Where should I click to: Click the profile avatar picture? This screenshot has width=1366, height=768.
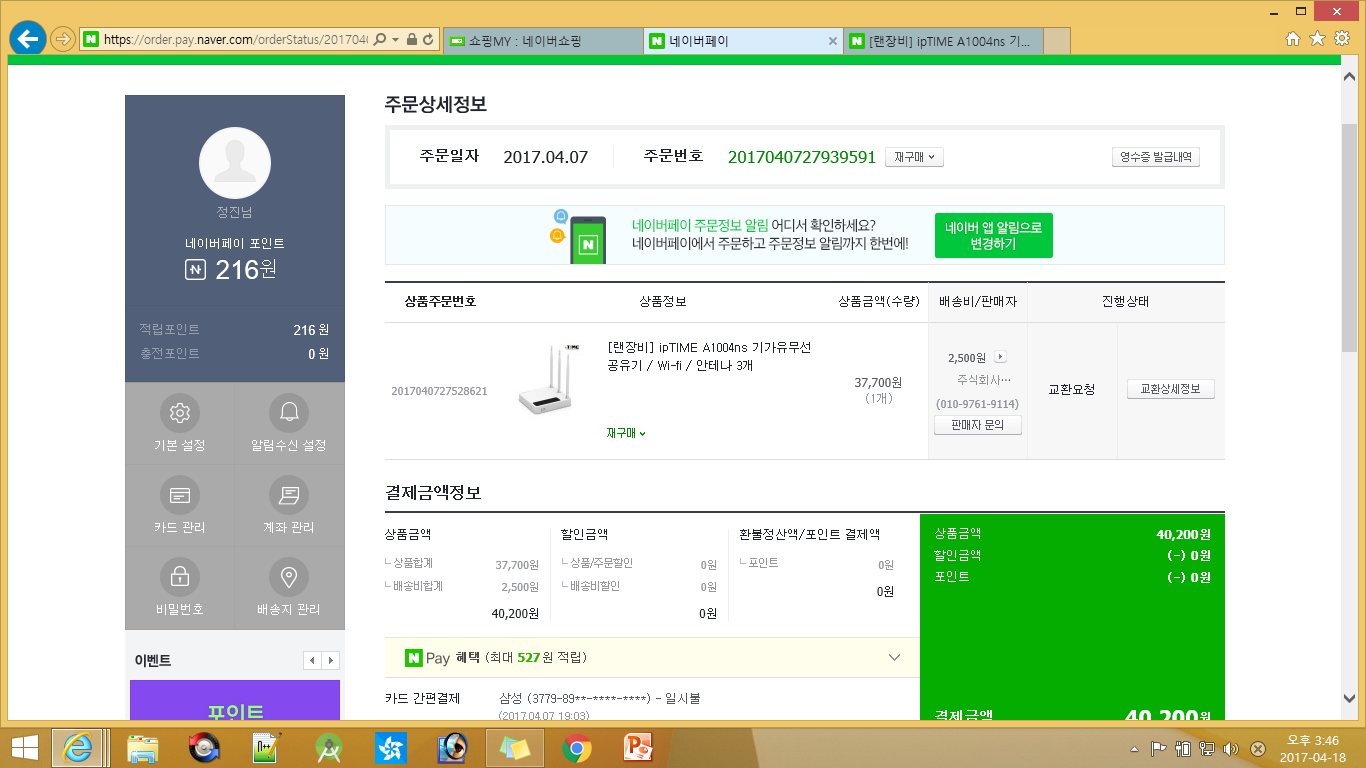235,163
